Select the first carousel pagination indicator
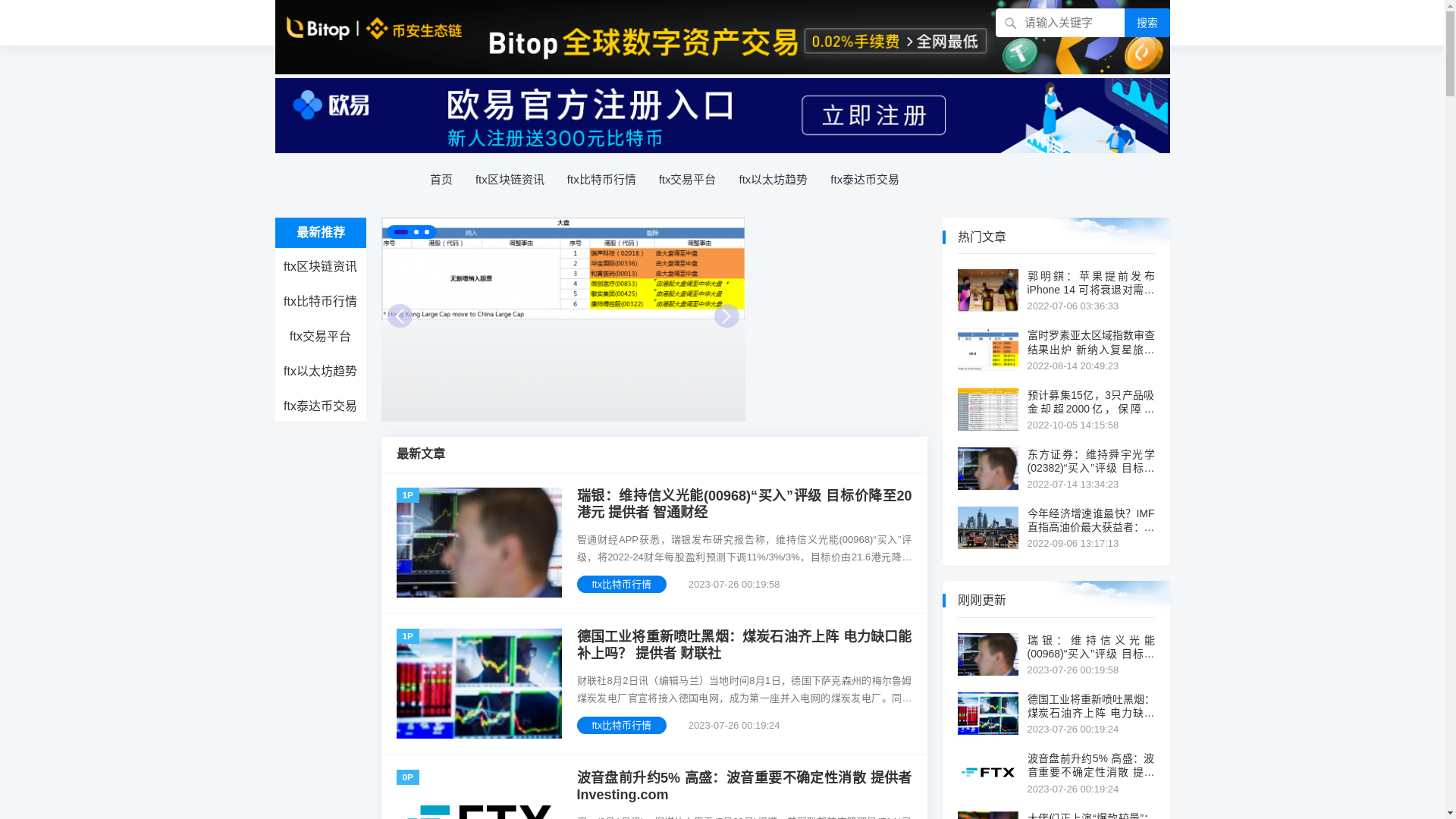 pyautogui.click(x=400, y=232)
